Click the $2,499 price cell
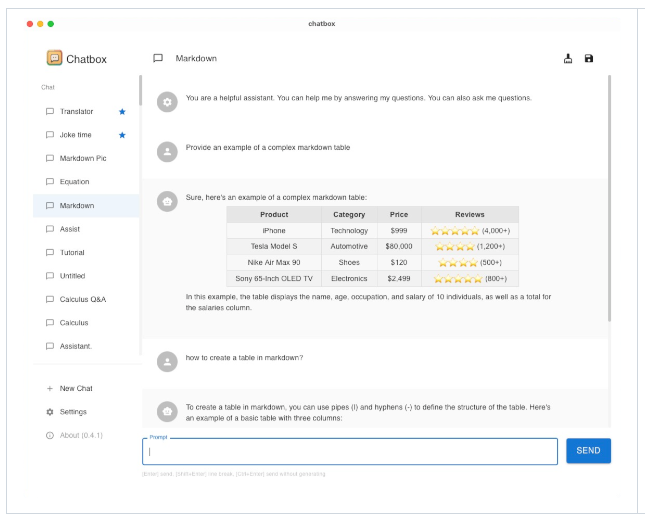Screen dimensions: 645x522 [x=399, y=278]
